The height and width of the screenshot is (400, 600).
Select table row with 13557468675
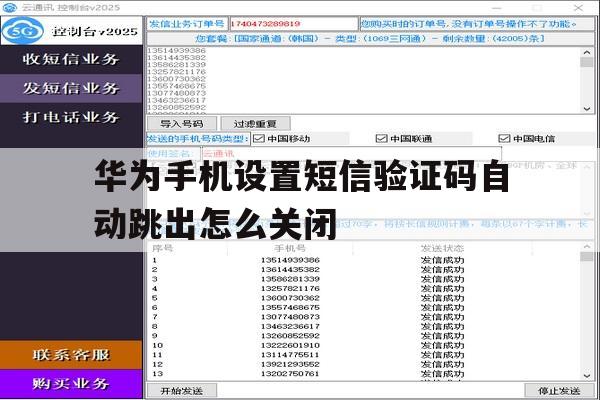364,307
